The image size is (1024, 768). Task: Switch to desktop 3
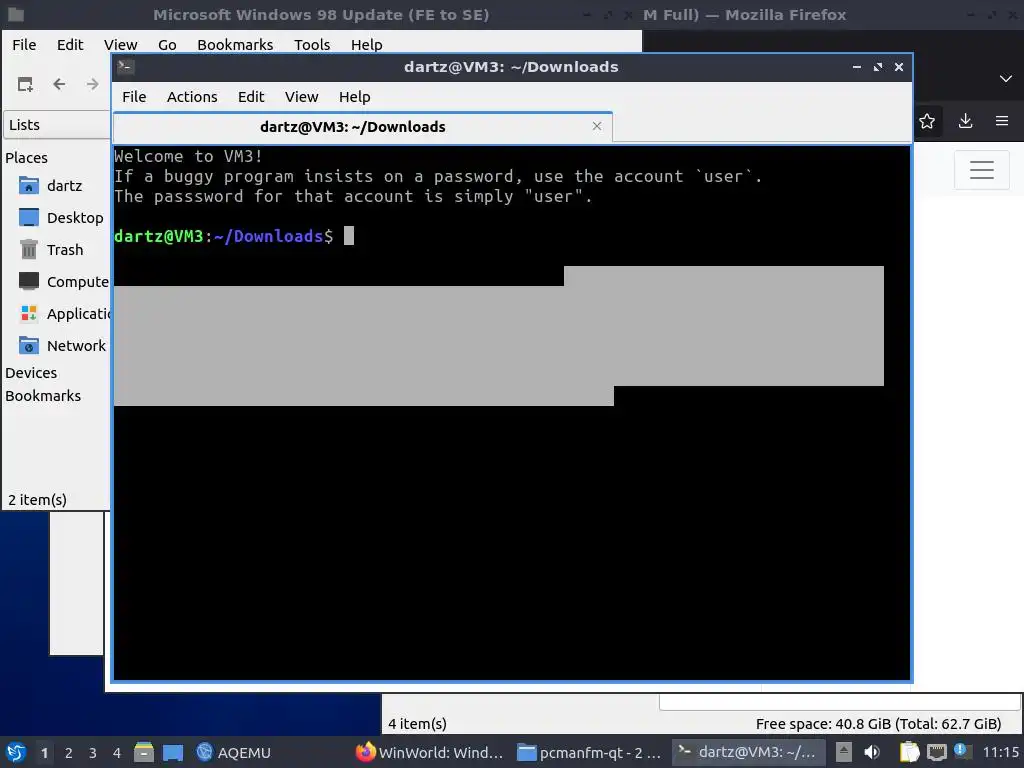[93, 753]
